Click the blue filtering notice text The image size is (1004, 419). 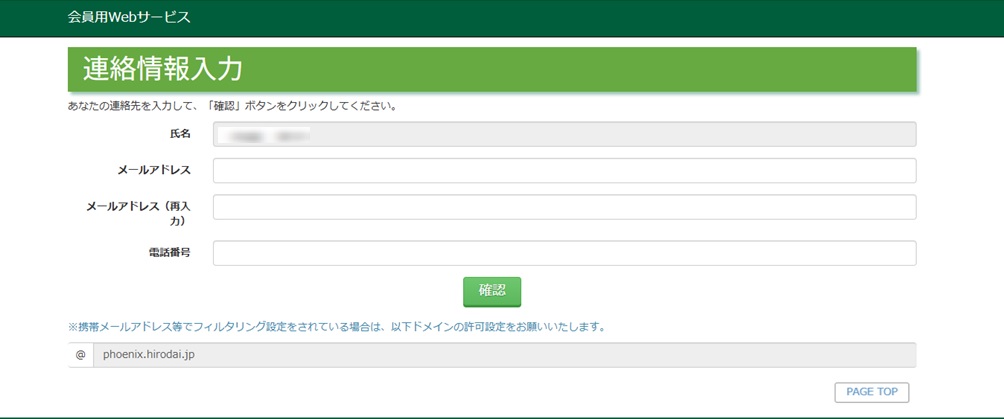coord(336,327)
